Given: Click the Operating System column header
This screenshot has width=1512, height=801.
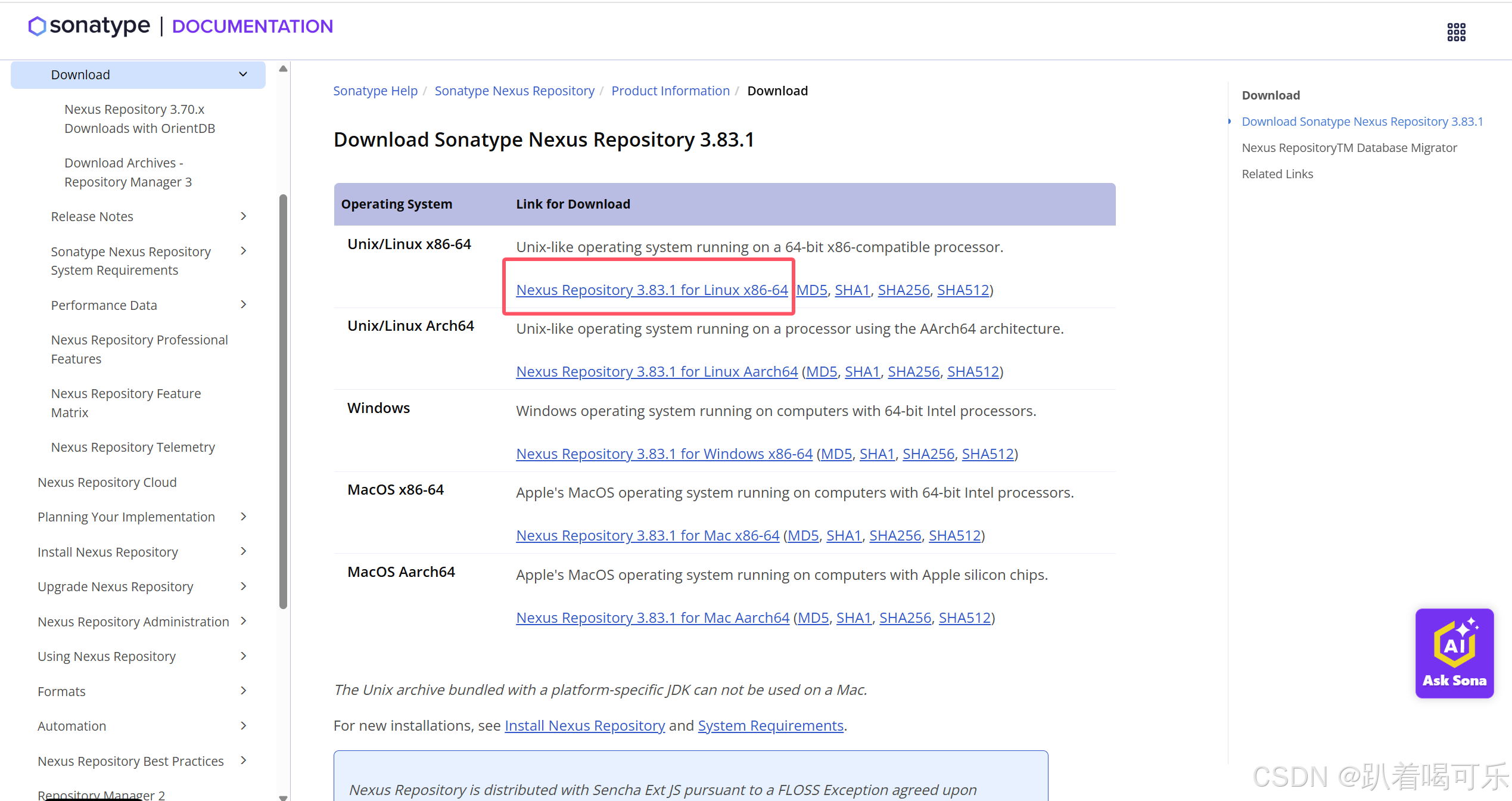Looking at the screenshot, I should pyautogui.click(x=396, y=204).
